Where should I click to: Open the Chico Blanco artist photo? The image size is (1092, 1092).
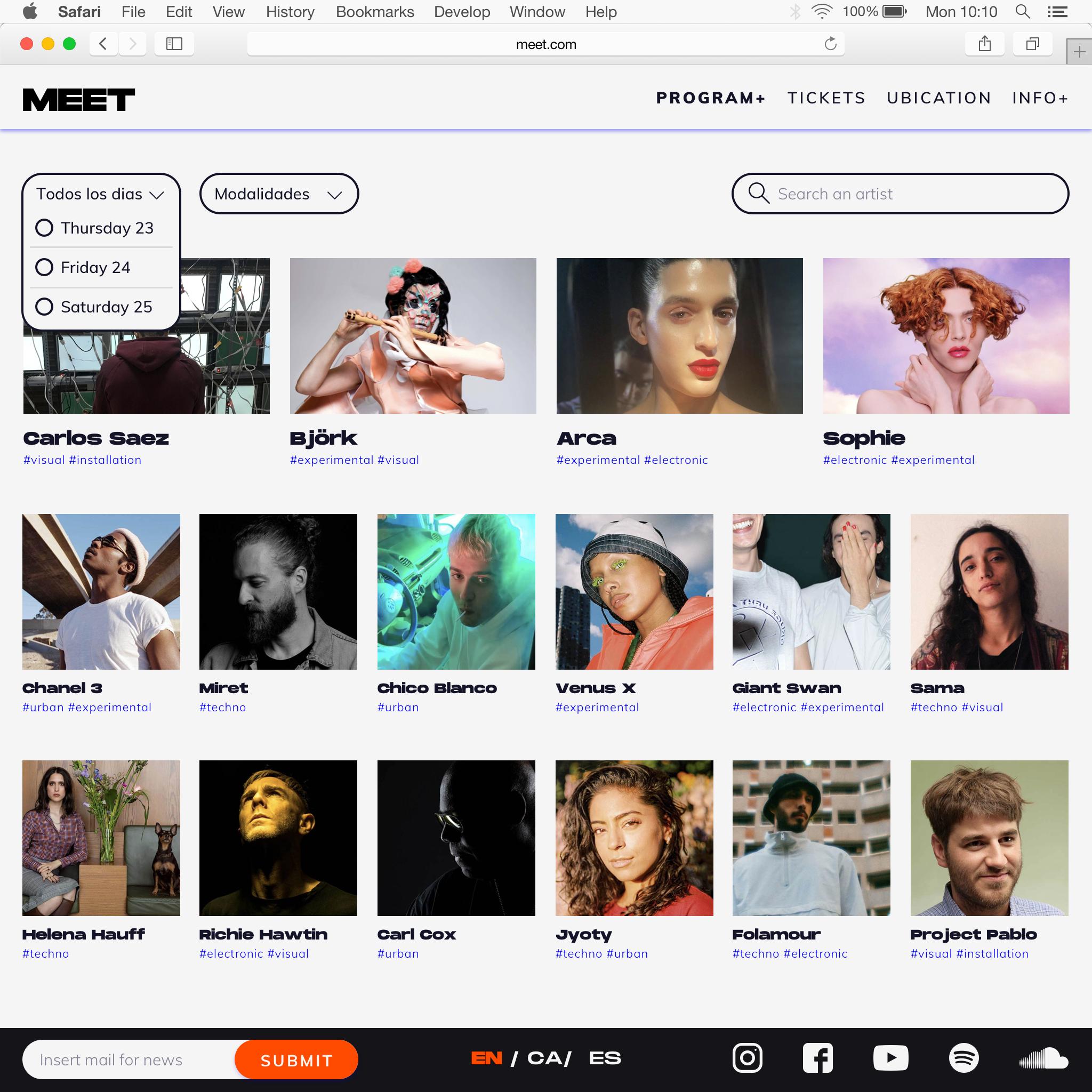456,592
